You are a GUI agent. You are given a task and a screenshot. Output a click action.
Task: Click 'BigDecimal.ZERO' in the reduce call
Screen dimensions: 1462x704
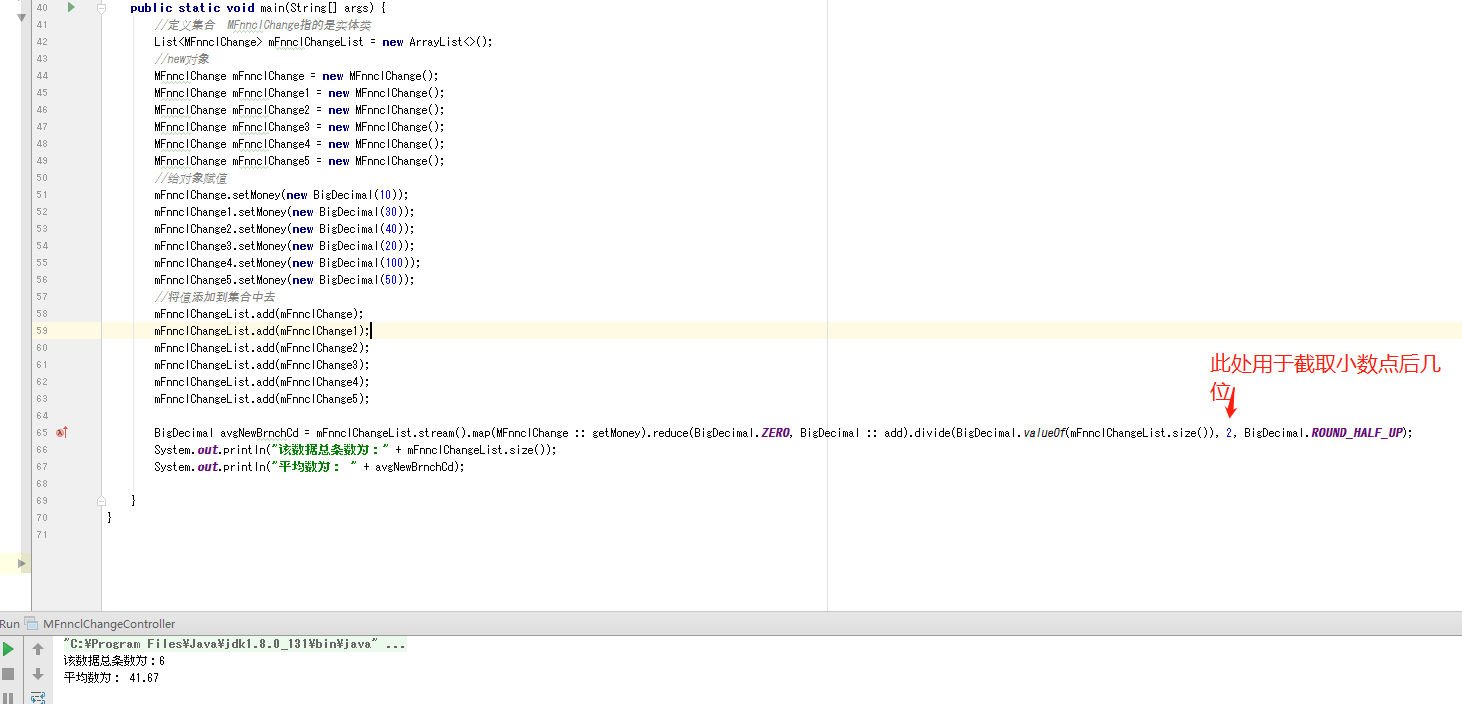point(741,433)
